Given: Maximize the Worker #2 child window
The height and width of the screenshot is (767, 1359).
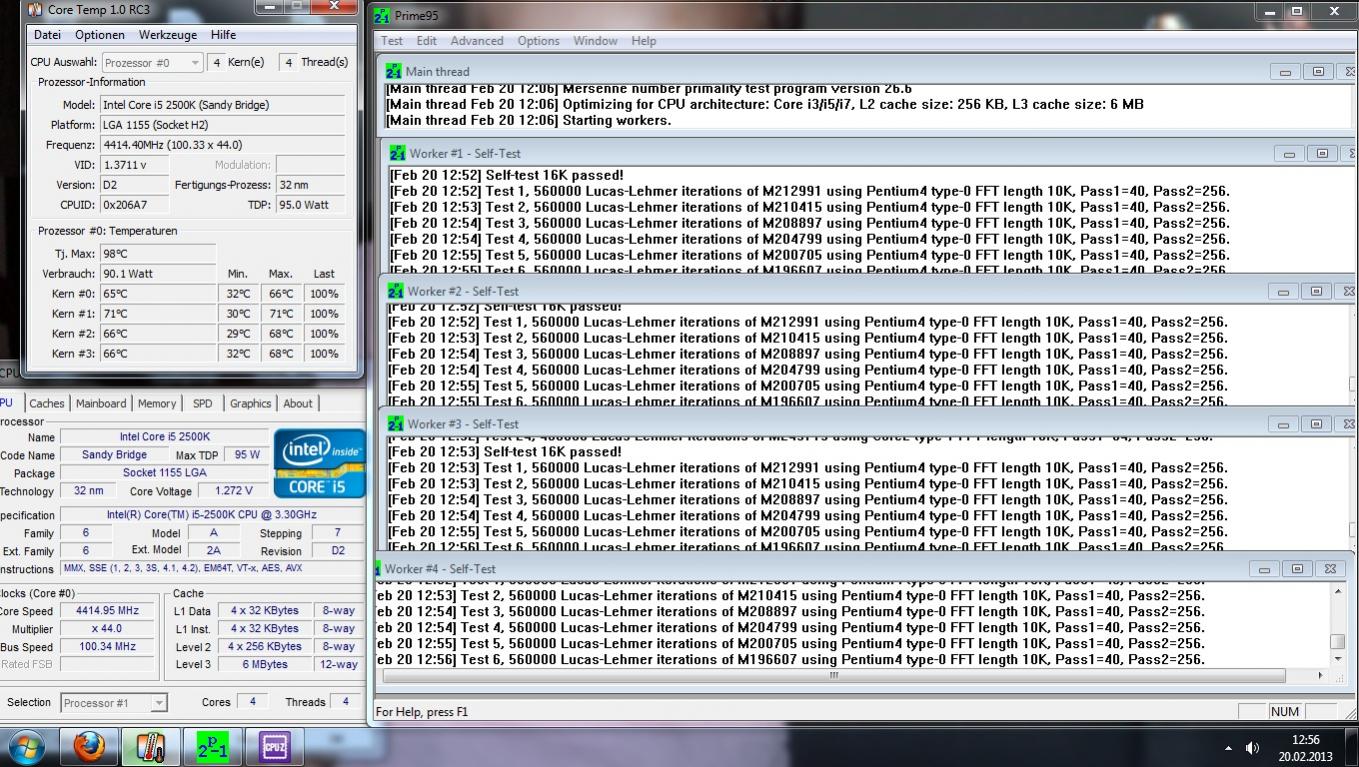Looking at the screenshot, I should coord(1316,291).
